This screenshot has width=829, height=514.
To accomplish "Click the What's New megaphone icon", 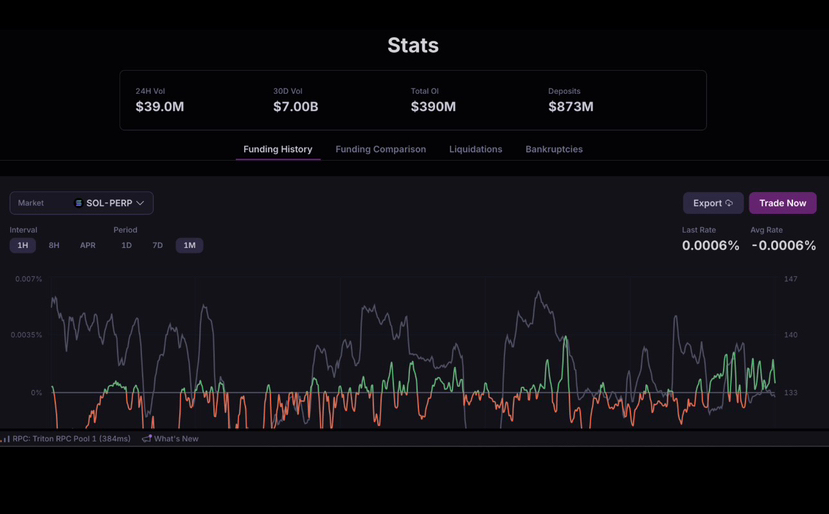I will pos(147,438).
